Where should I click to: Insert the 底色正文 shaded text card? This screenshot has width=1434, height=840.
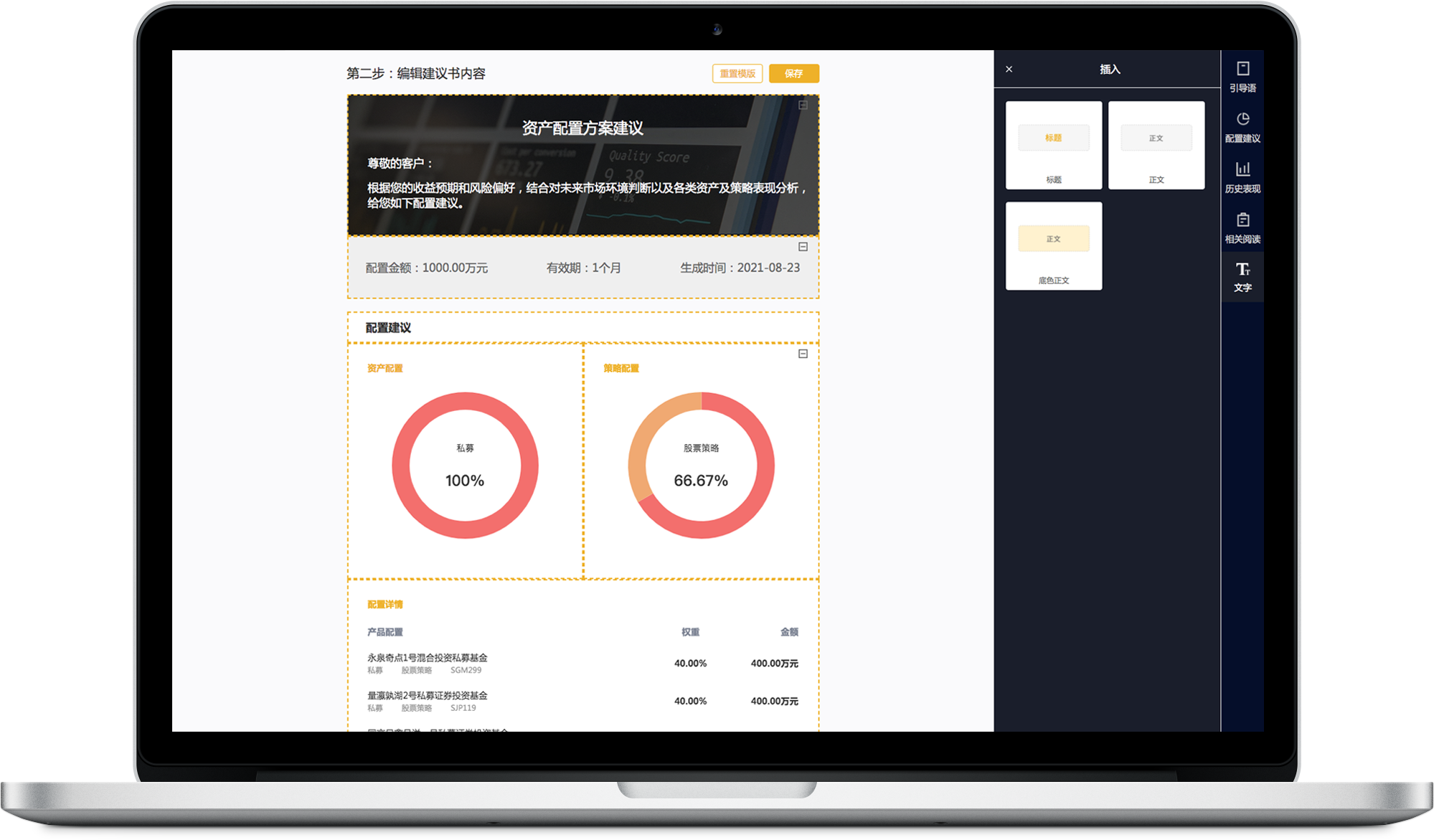(1053, 246)
